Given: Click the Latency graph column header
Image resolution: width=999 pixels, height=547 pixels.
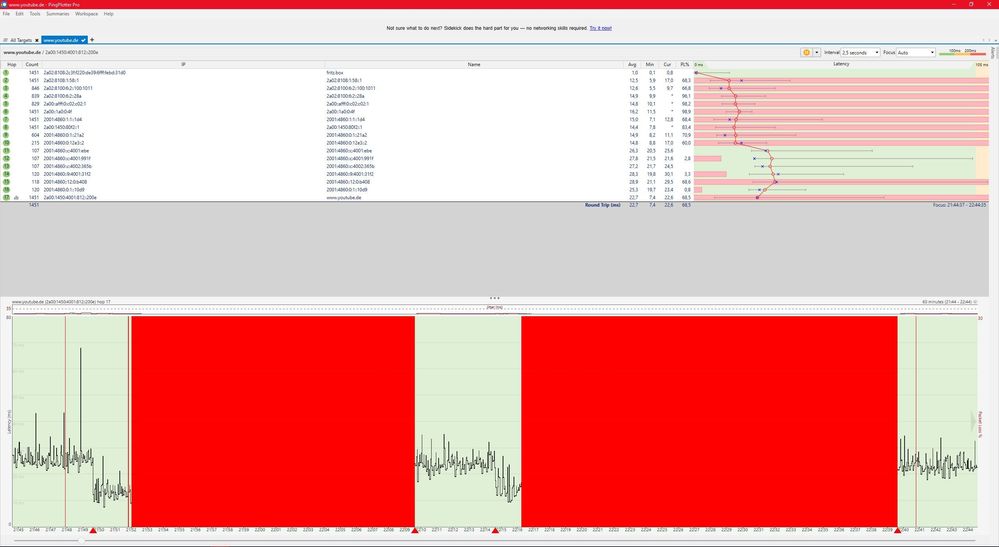Looking at the screenshot, I should click(x=841, y=64).
